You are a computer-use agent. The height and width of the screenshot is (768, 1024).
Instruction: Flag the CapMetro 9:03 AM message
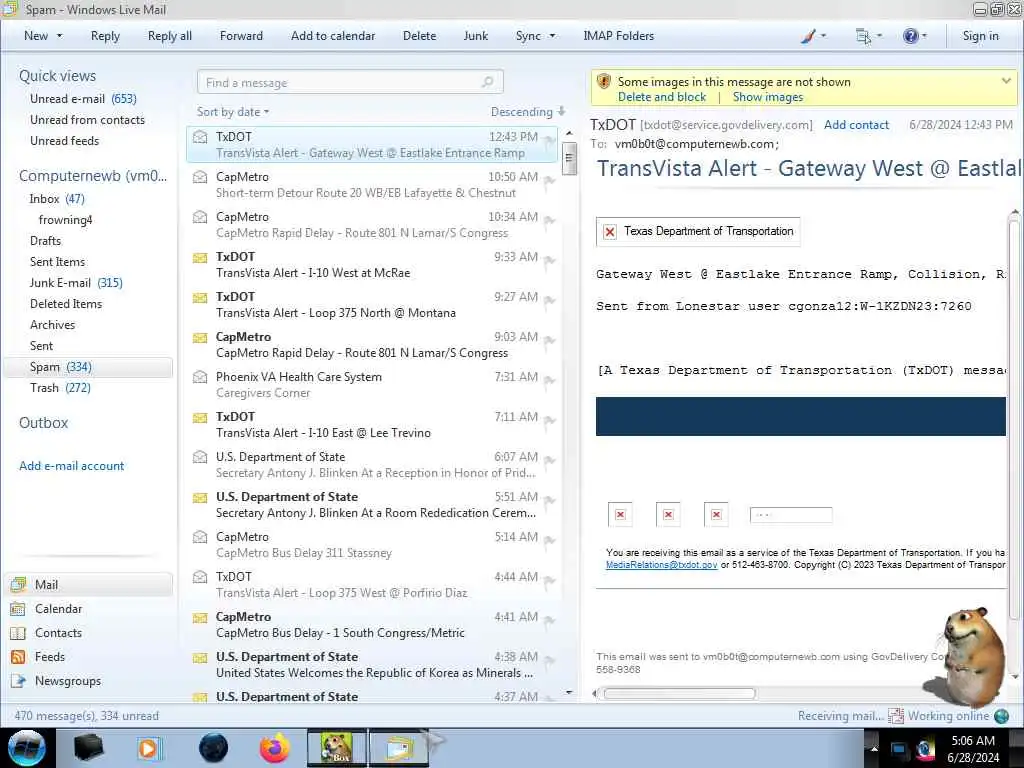(549, 340)
